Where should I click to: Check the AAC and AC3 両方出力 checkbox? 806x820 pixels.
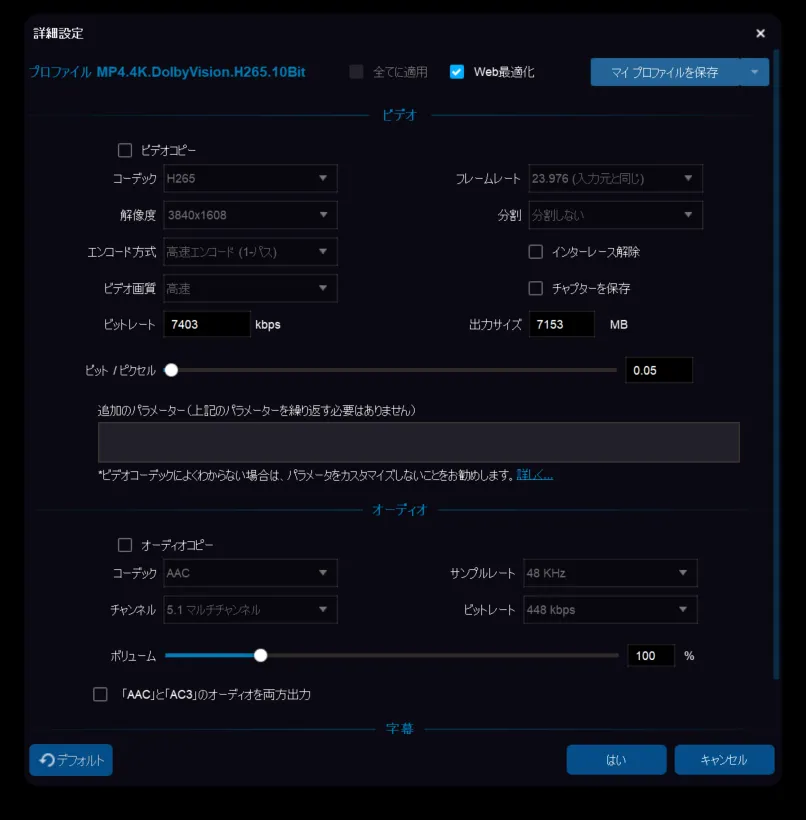pos(100,694)
